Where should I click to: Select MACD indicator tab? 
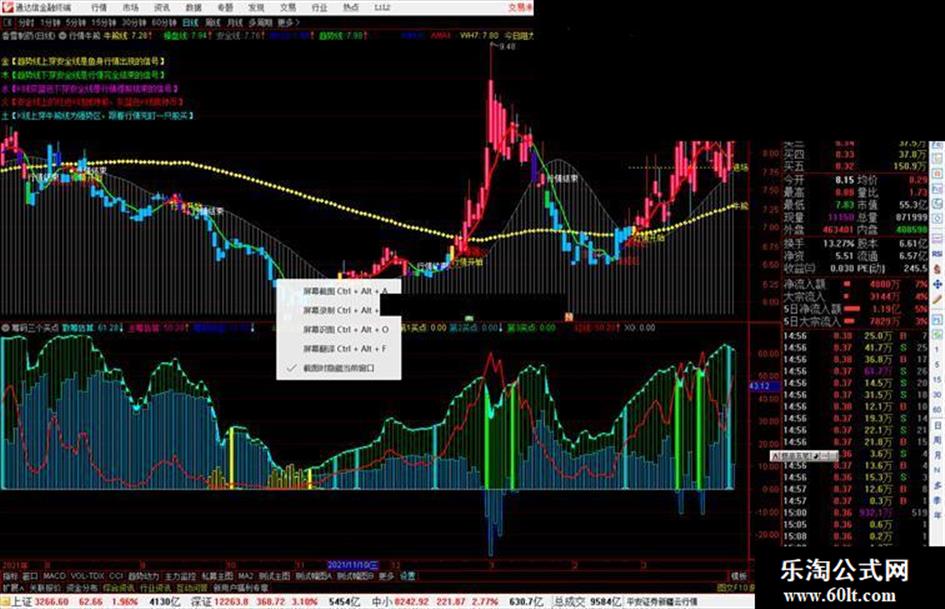pos(54,576)
